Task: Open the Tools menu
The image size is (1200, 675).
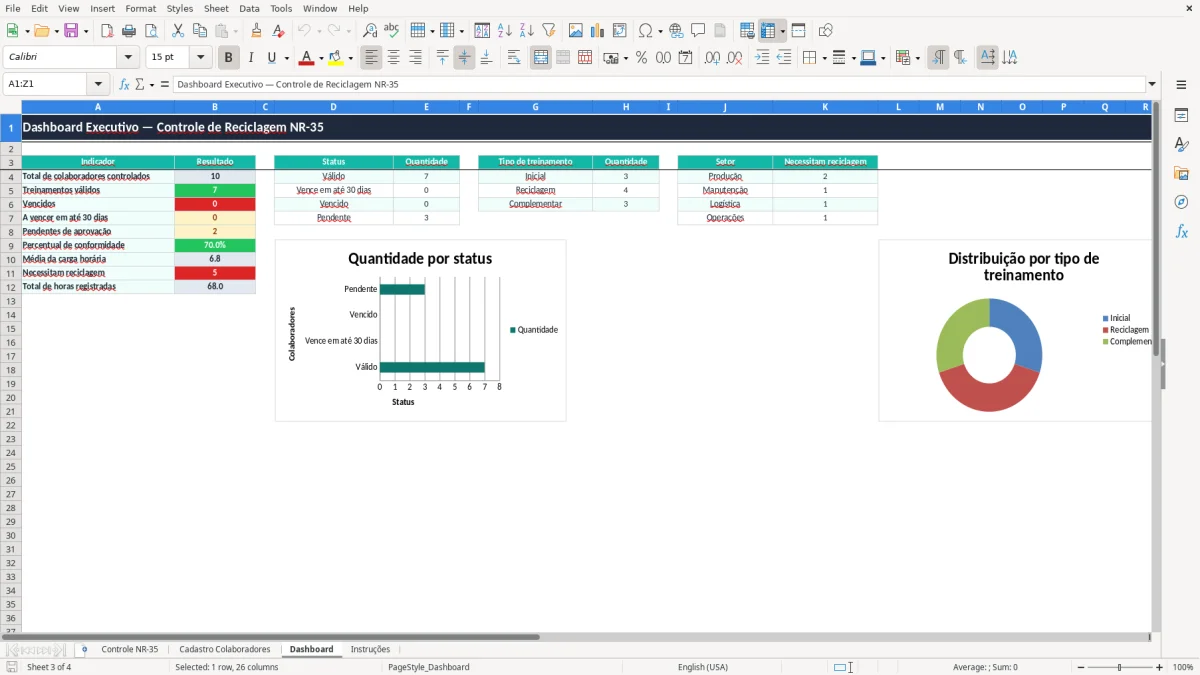Action: point(281,8)
